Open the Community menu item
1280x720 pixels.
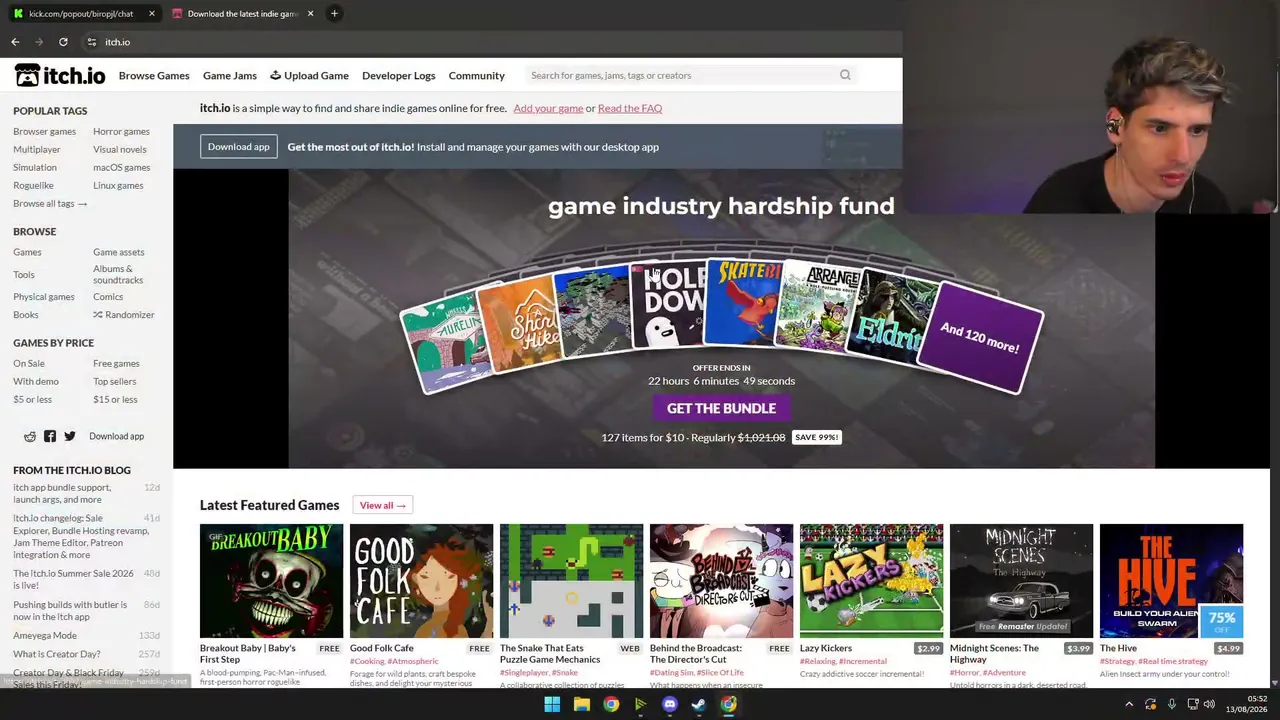click(x=477, y=75)
